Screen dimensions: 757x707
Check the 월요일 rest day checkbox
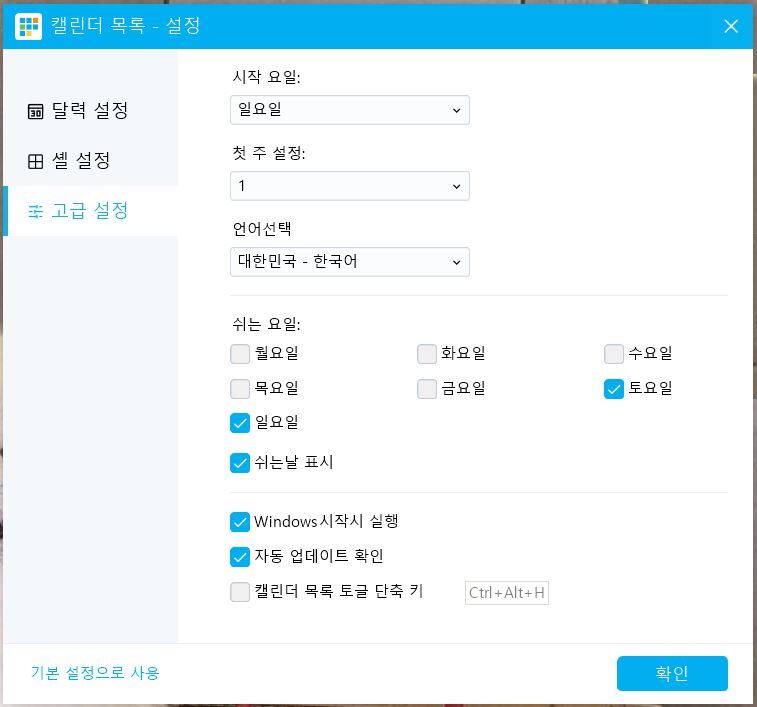coord(240,354)
